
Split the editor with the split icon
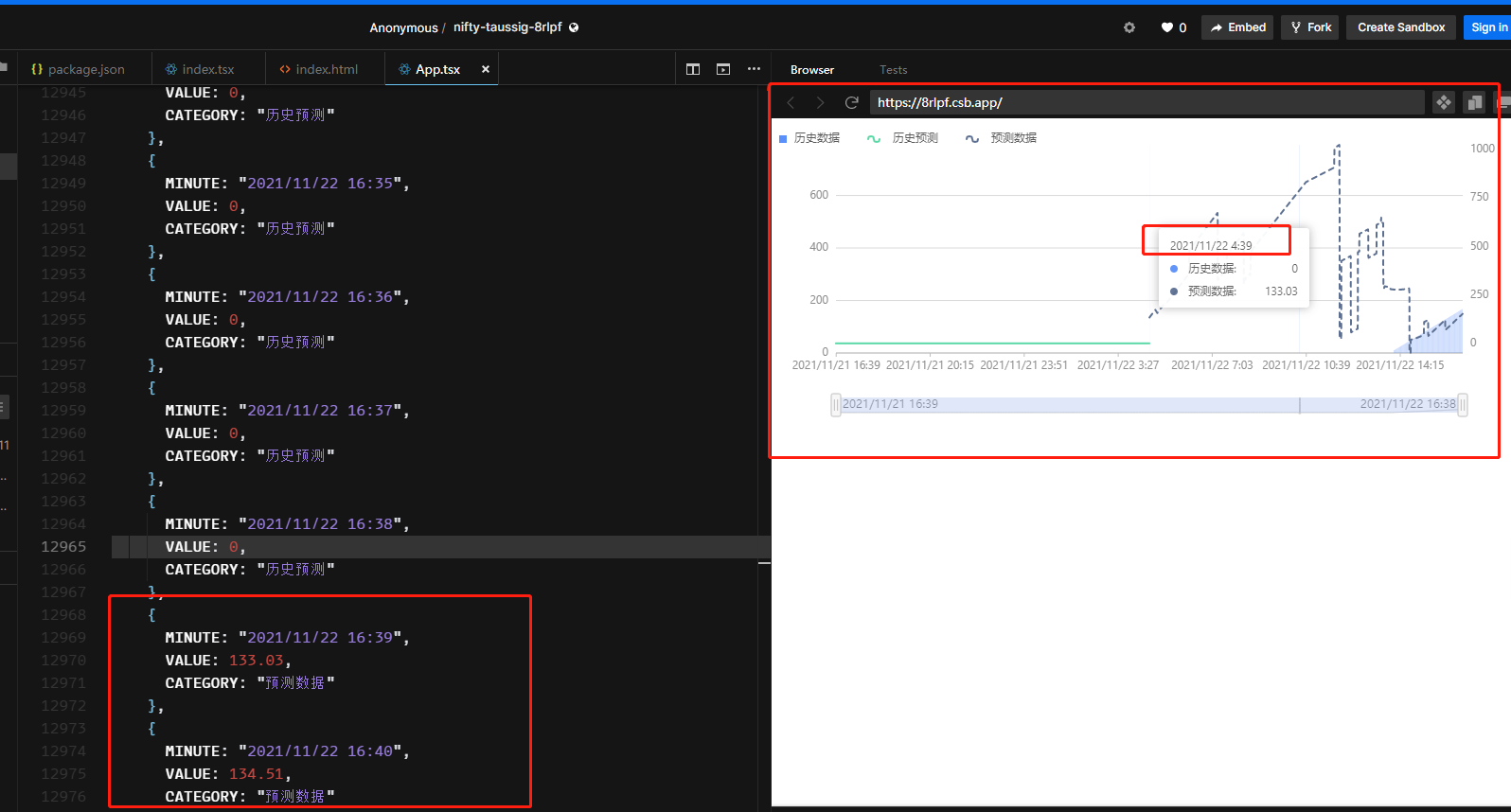693,69
